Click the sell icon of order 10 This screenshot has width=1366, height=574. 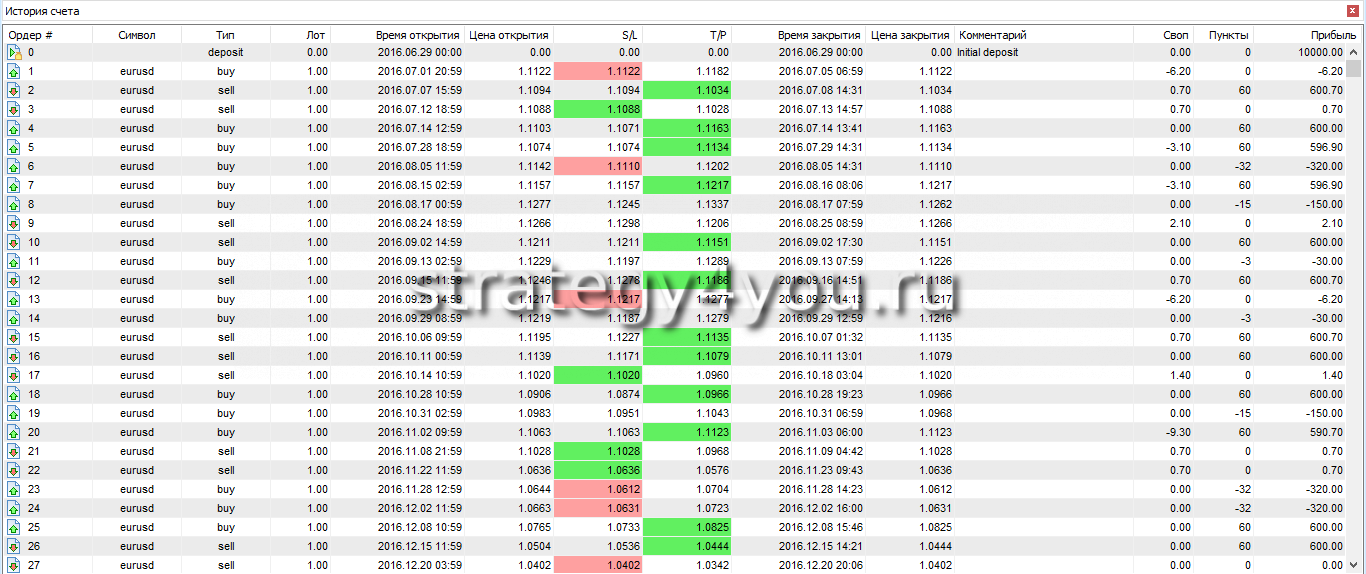14,242
